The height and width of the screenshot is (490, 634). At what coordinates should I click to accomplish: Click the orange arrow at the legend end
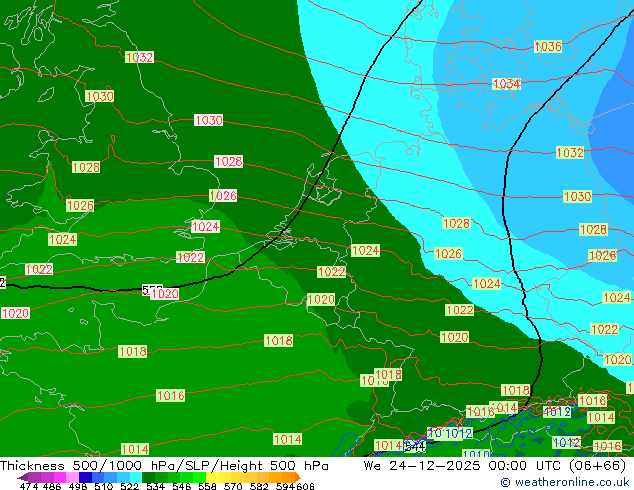[298, 477]
